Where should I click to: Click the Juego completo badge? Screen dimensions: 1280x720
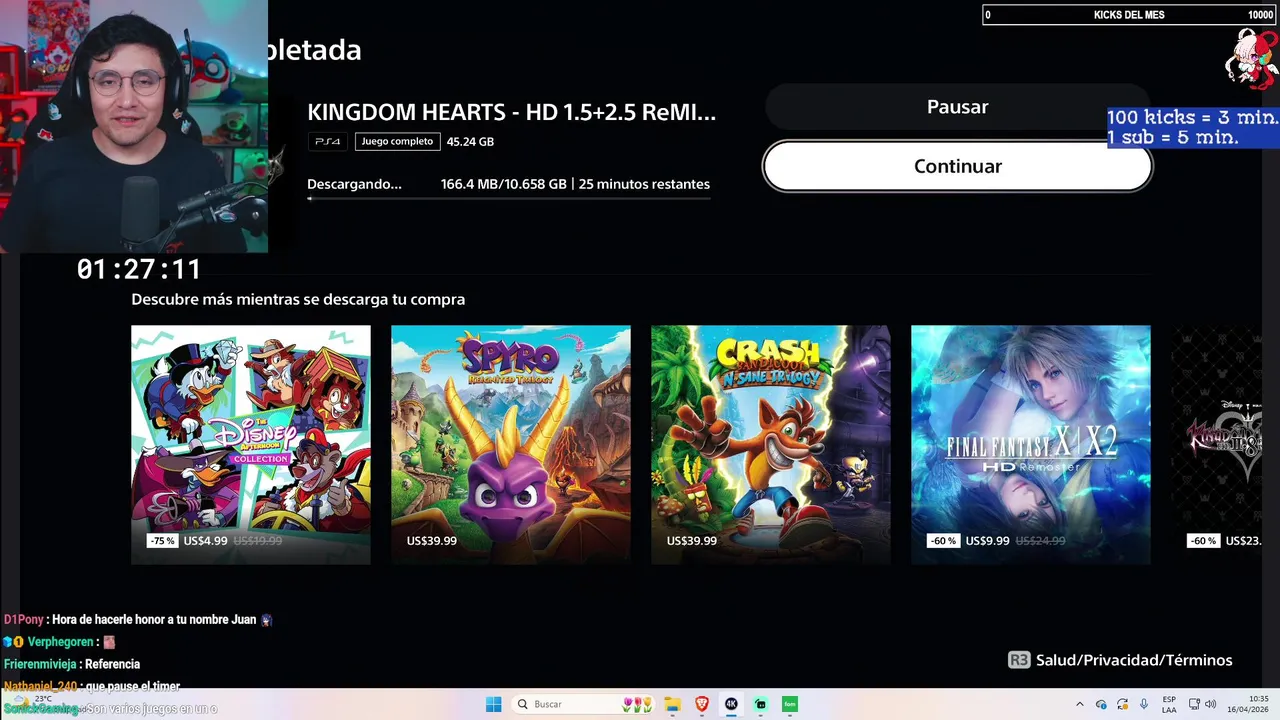tap(397, 141)
